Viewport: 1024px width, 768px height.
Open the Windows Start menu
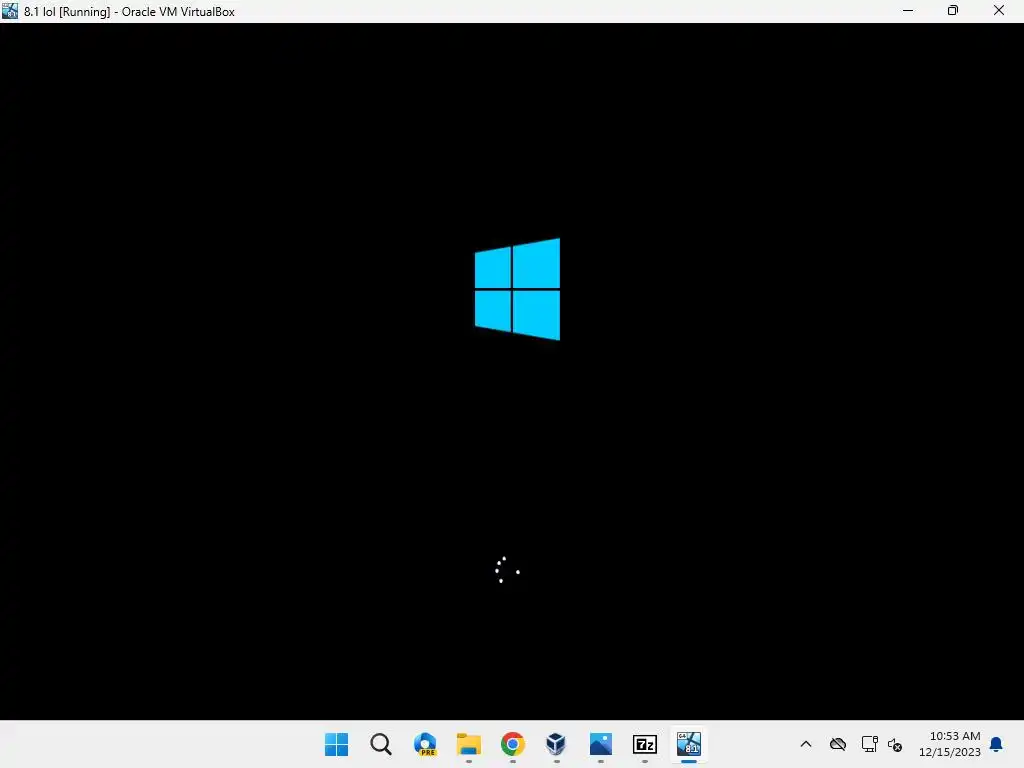(x=336, y=744)
